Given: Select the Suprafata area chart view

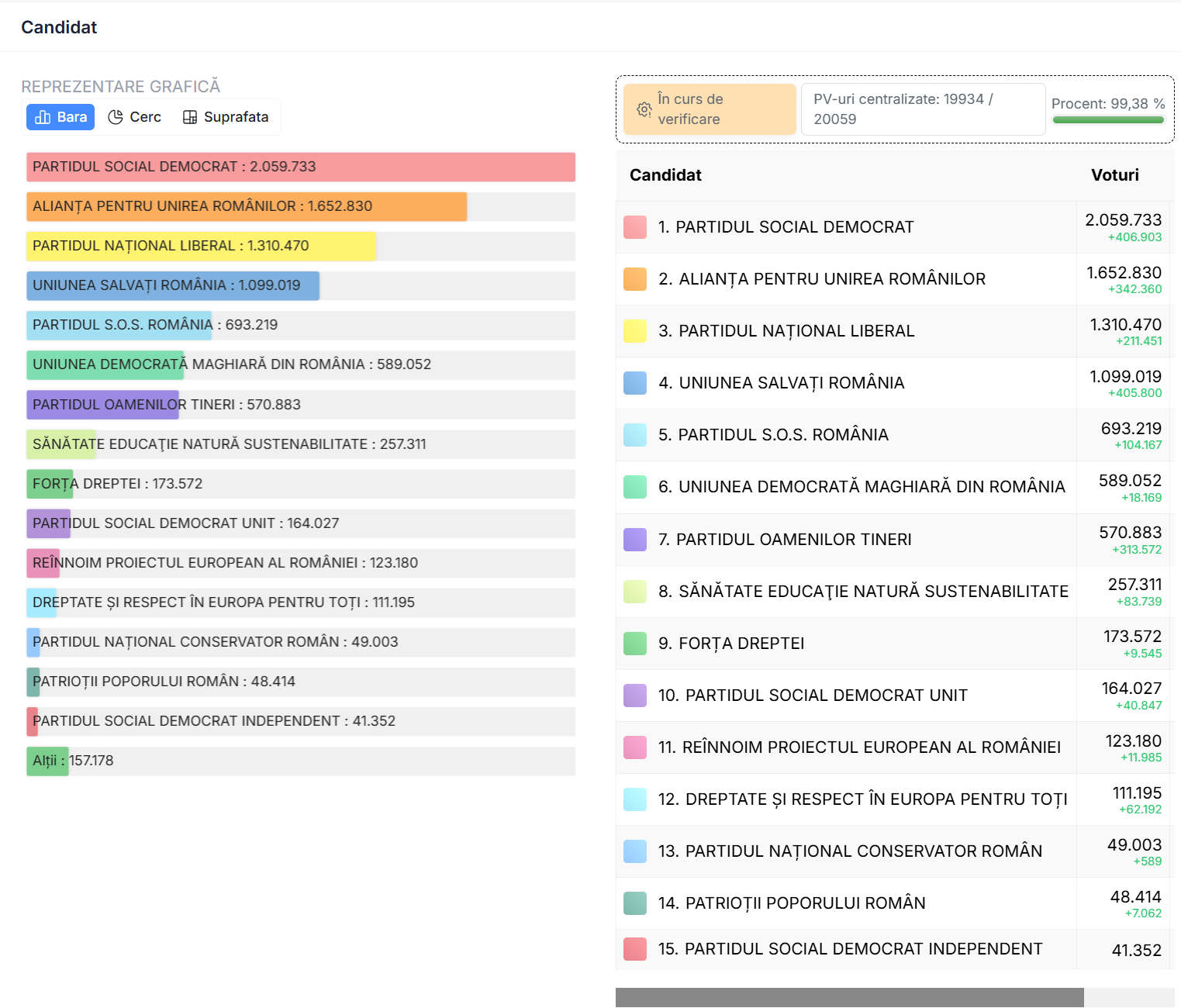Looking at the screenshot, I should click(x=226, y=117).
